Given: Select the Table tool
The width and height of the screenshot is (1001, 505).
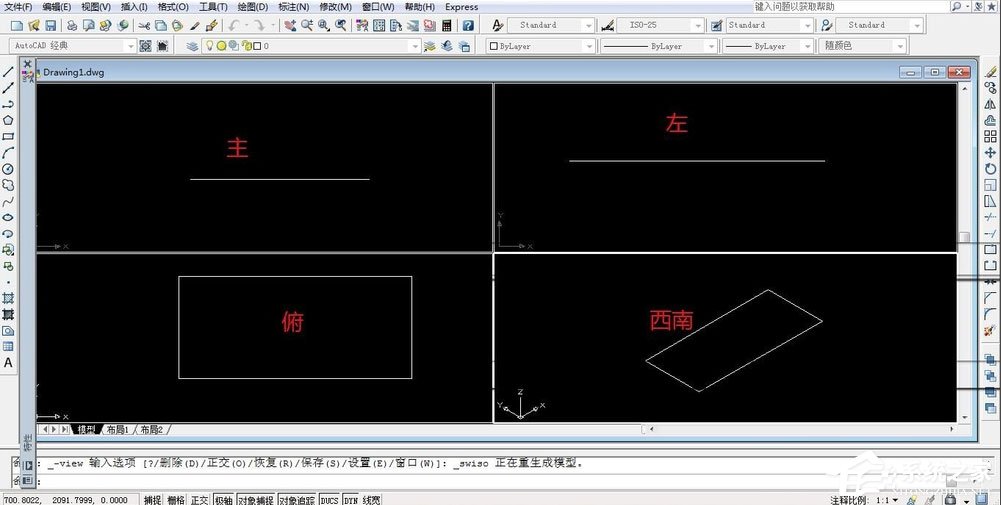Looking at the screenshot, I should pos(8,347).
